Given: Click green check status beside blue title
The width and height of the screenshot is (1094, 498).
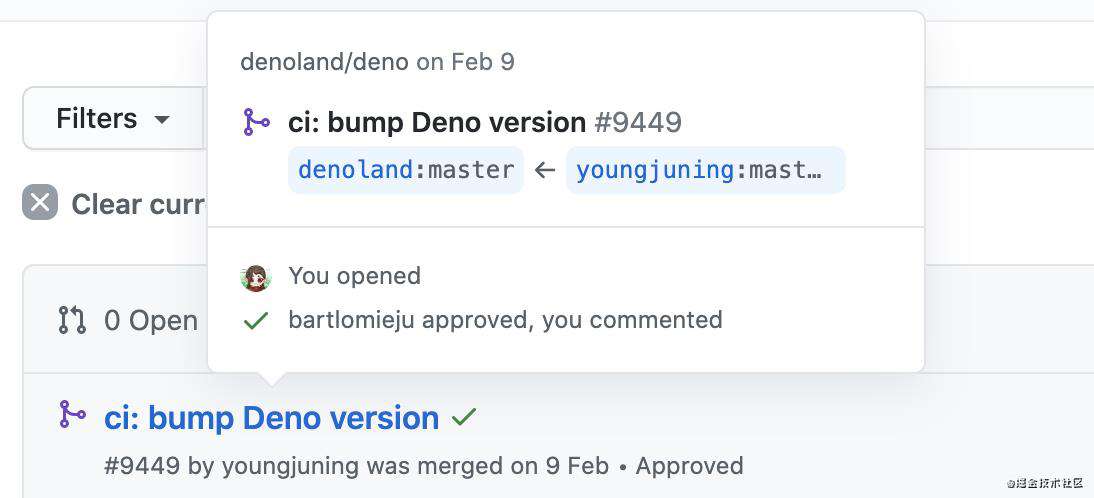Looking at the screenshot, I should pos(463,417).
